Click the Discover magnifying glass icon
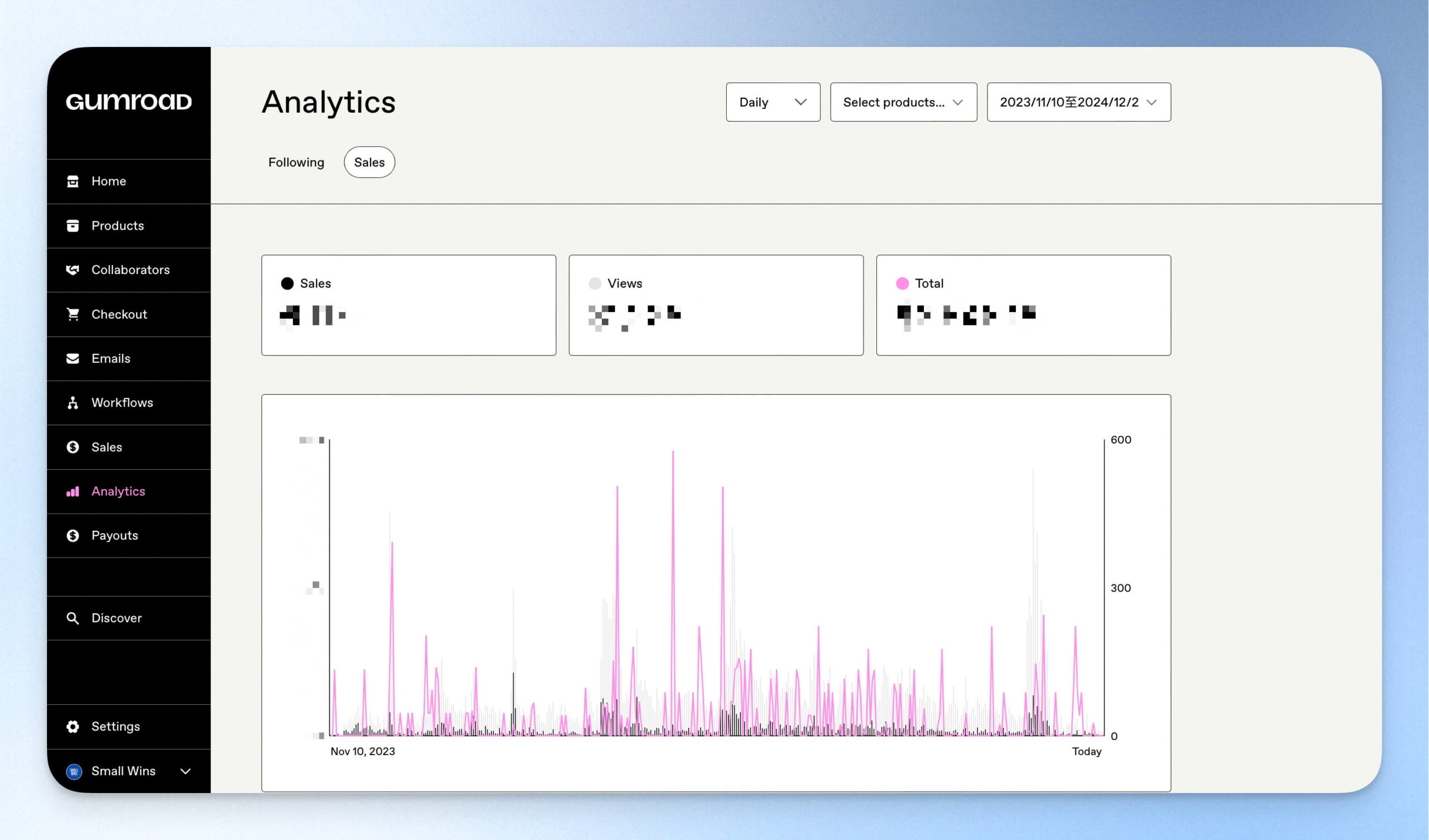The image size is (1429, 840). pyautogui.click(x=73, y=618)
